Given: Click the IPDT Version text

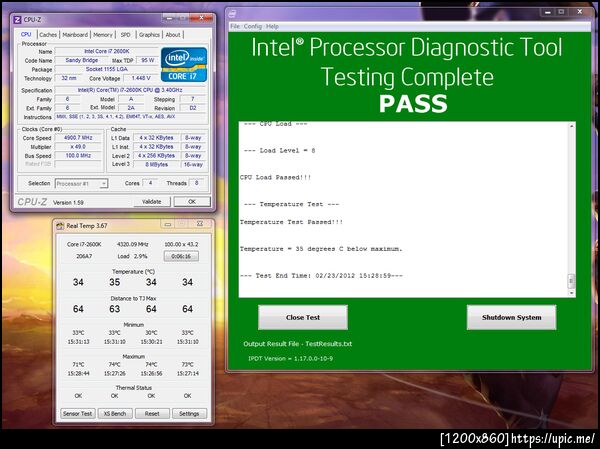Looking at the screenshot, I should 290,359.
